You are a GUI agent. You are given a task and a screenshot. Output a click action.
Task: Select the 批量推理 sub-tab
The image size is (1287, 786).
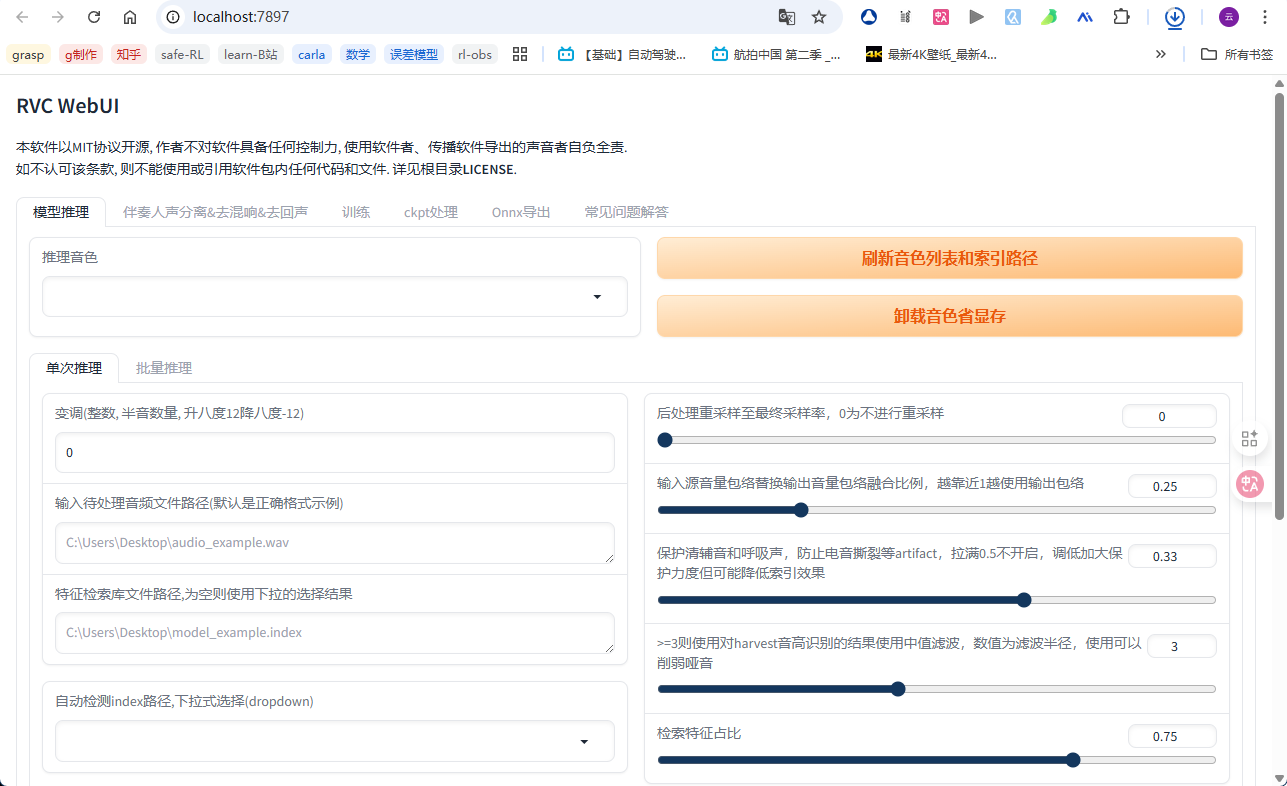(164, 368)
